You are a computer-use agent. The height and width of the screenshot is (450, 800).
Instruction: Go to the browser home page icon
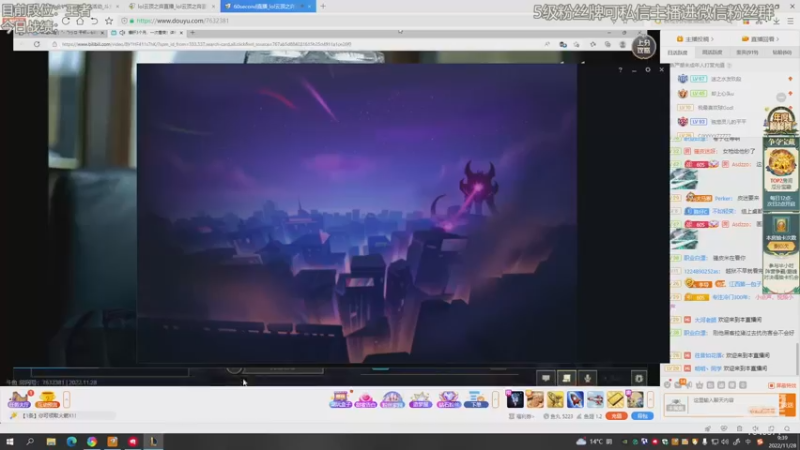click(80, 21)
